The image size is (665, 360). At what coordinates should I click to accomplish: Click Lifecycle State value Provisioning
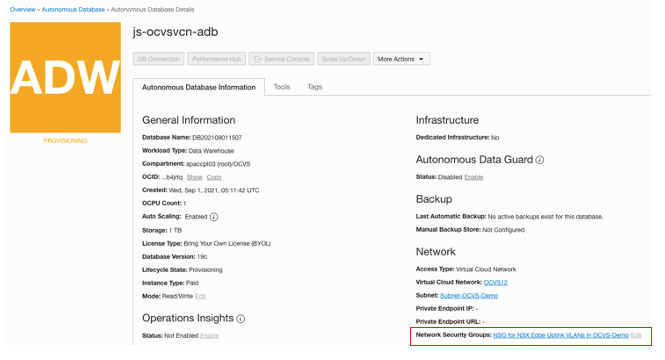[205, 270]
